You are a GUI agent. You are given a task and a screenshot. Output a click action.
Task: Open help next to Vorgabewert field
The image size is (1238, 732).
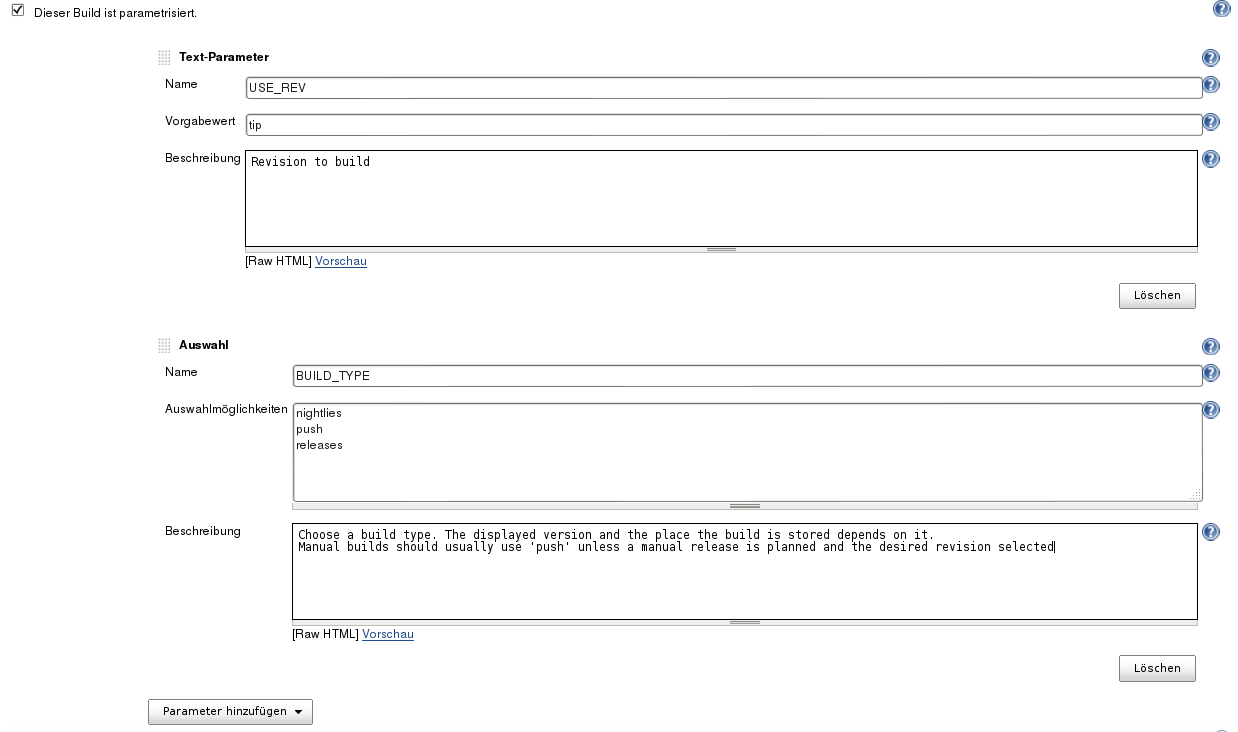coord(1210,123)
